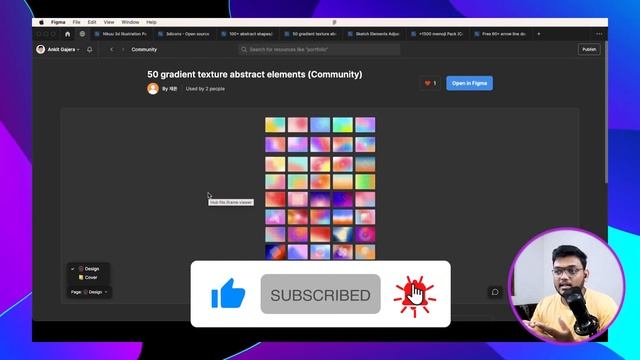Go forward with the right arrow
The image size is (640, 360).
(123, 49)
